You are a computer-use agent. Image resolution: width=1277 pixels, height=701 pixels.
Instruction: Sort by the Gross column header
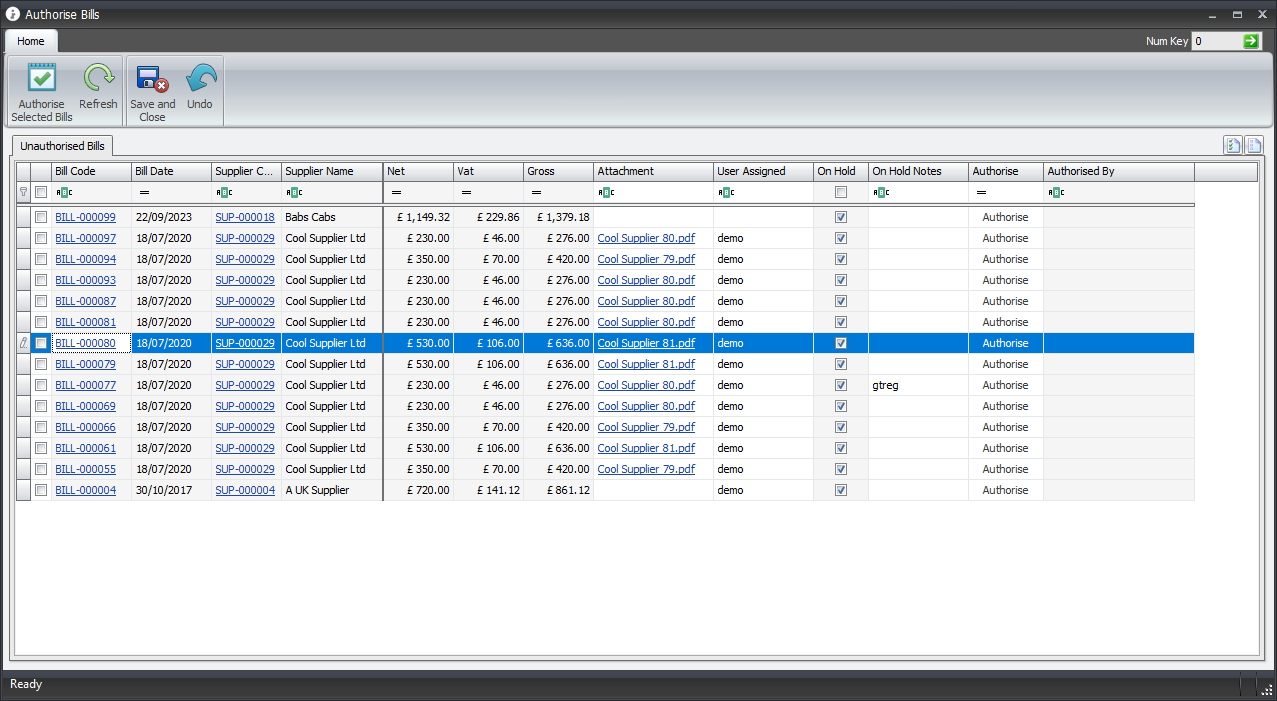tap(557, 171)
